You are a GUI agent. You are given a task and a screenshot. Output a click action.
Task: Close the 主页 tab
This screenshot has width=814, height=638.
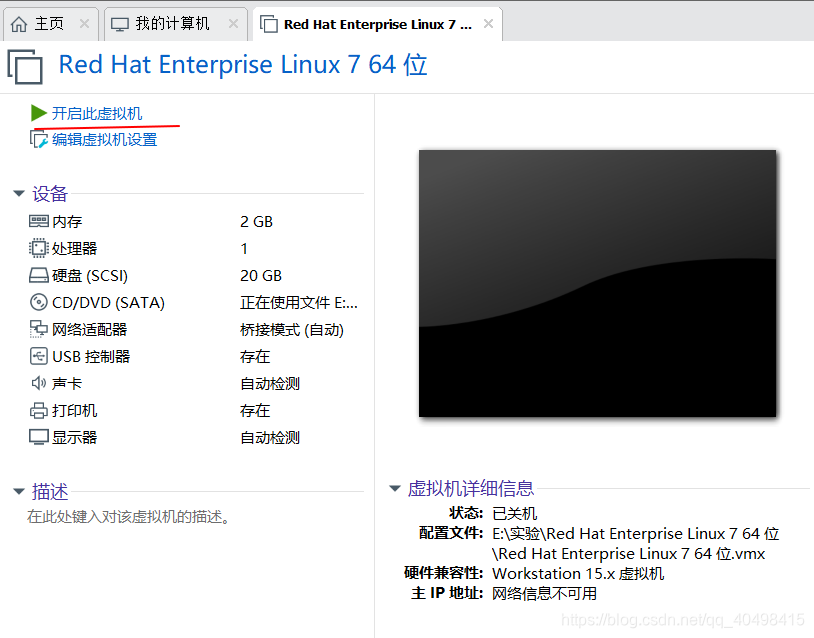click(x=84, y=23)
